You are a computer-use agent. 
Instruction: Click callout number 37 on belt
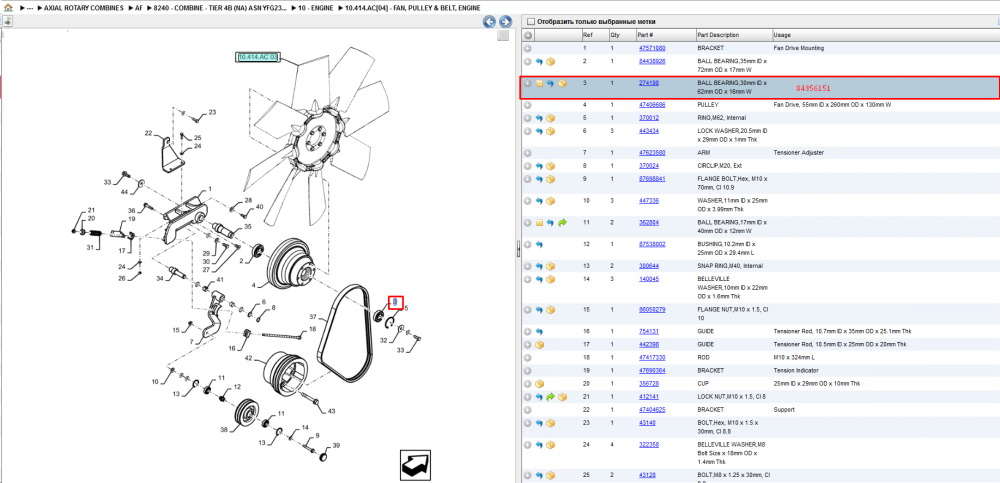click(313, 317)
